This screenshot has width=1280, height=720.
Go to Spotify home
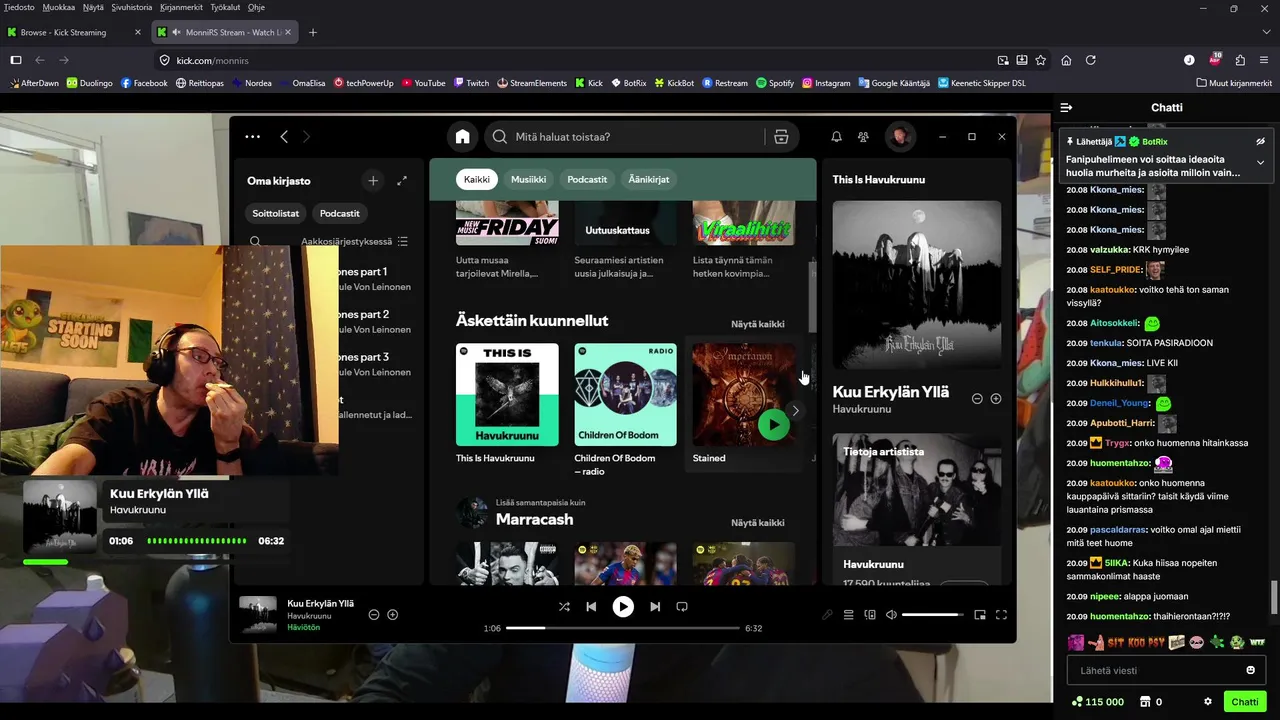click(462, 137)
